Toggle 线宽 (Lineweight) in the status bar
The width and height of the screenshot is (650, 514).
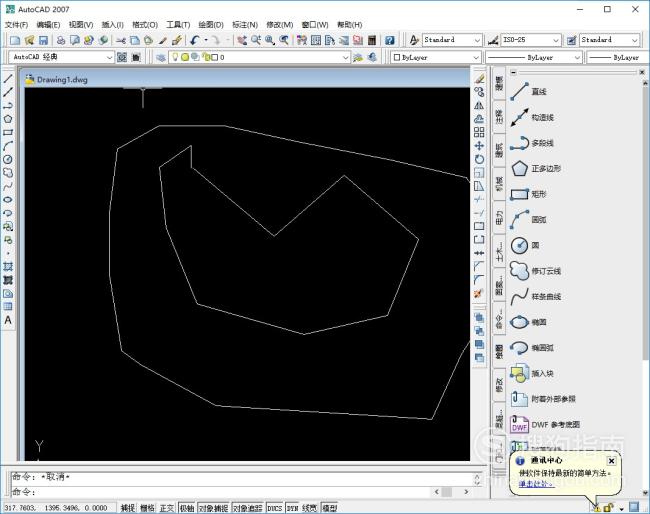[x=309, y=508]
